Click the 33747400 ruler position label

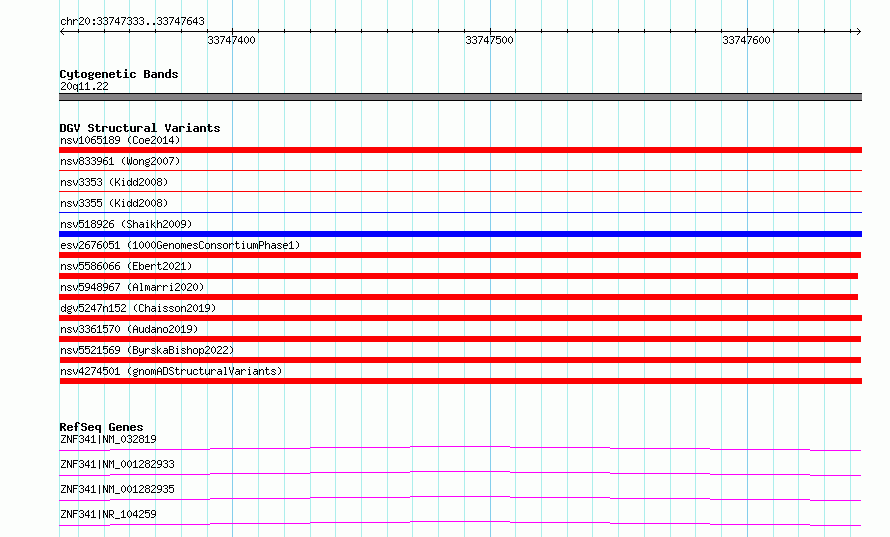tap(232, 40)
